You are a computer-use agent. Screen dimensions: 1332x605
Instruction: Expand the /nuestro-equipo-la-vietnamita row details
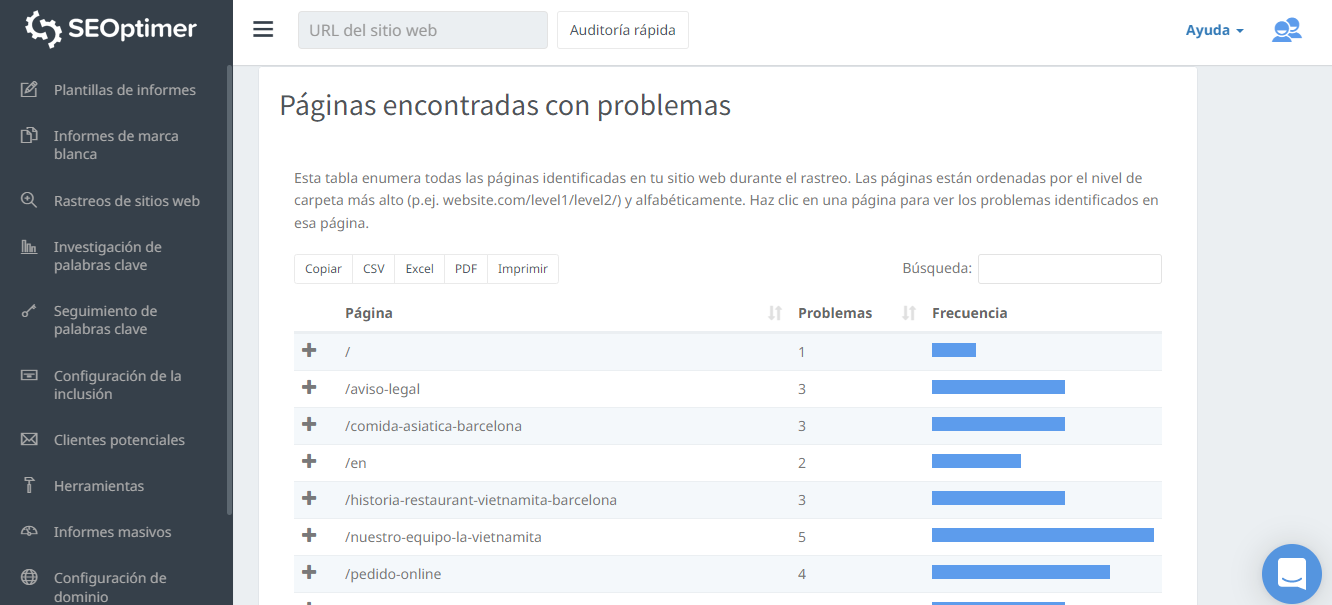[x=309, y=536]
